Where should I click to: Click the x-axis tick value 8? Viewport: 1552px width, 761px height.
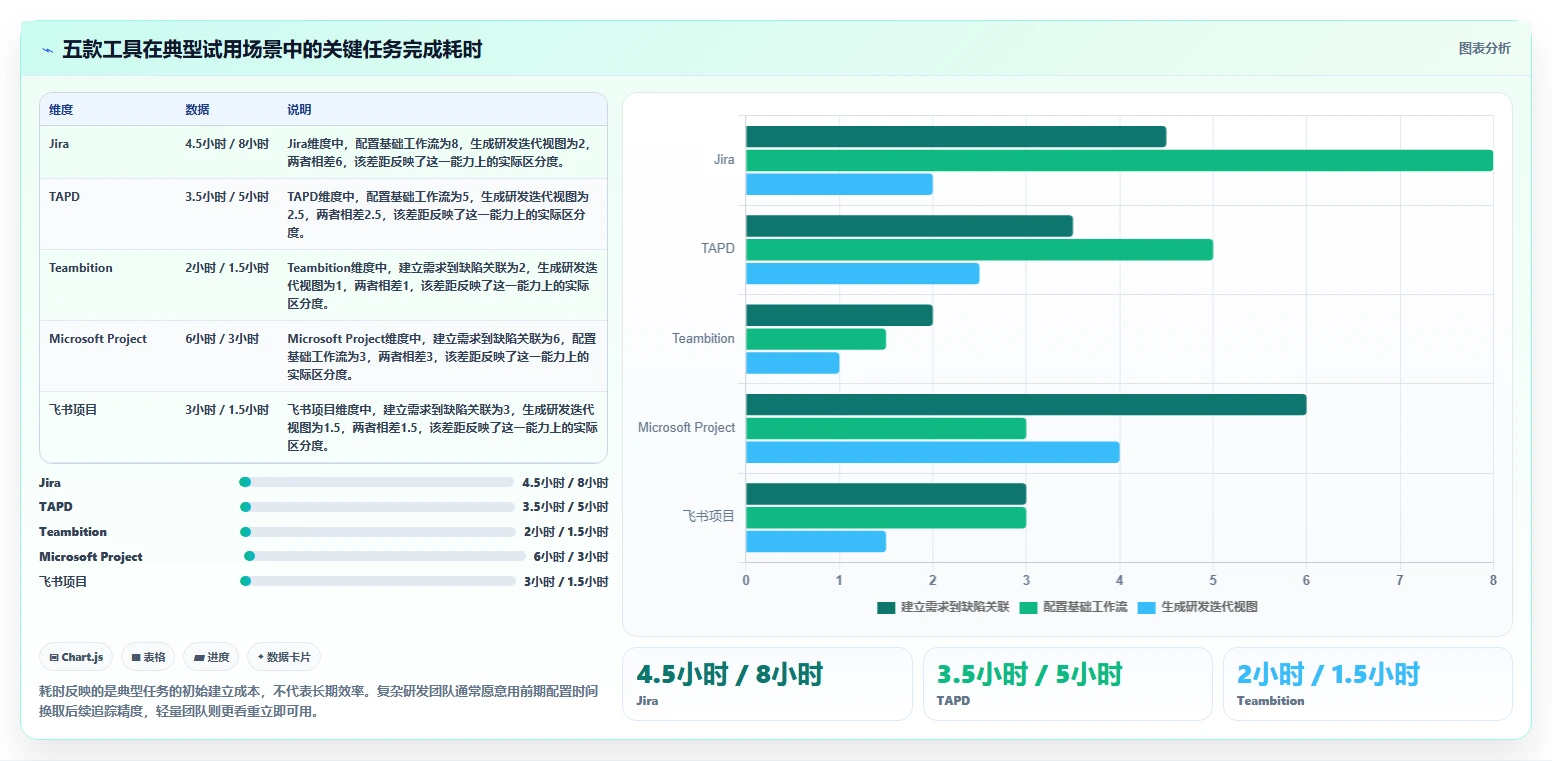pyautogui.click(x=1493, y=580)
